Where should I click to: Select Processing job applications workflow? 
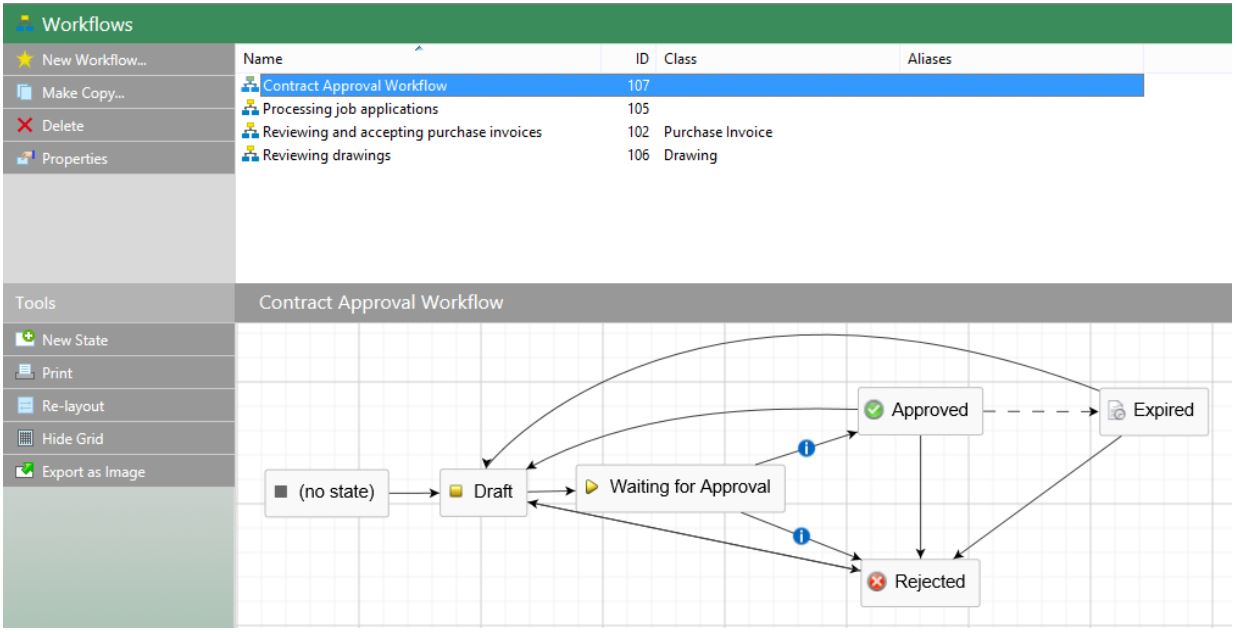click(x=350, y=109)
